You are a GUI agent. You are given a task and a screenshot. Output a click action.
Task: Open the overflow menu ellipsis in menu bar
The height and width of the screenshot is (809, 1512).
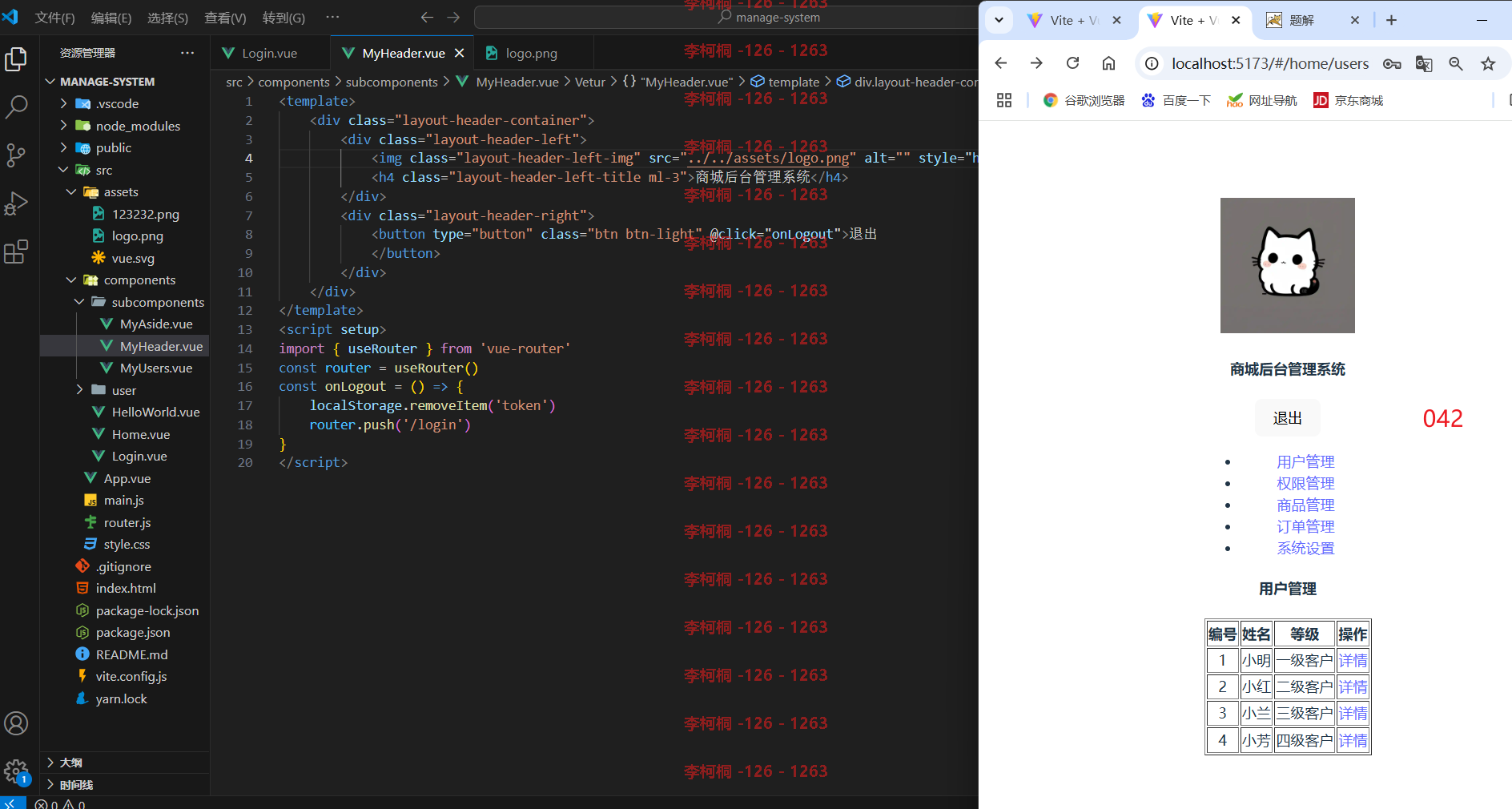click(332, 17)
